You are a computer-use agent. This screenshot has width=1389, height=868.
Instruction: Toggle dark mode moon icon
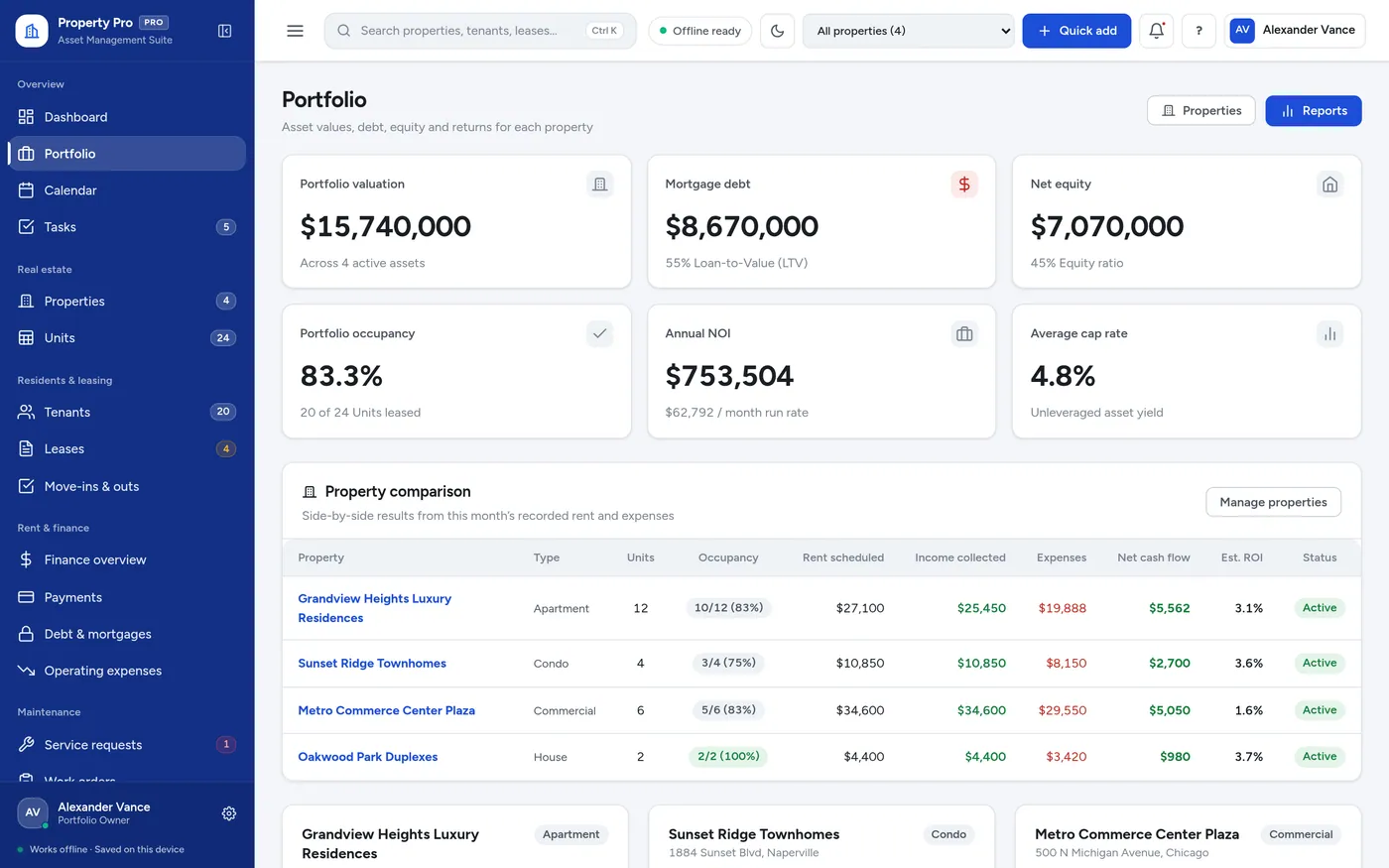pyautogui.click(x=778, y=31)
